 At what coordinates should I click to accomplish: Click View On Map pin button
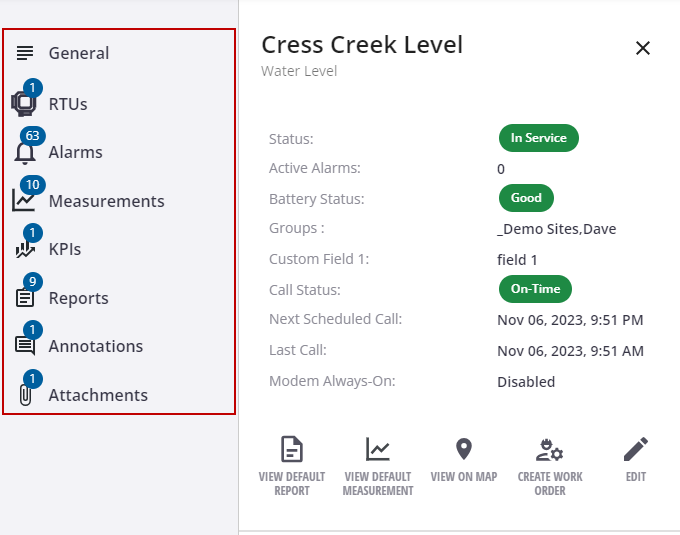click(x=464, y=460)
